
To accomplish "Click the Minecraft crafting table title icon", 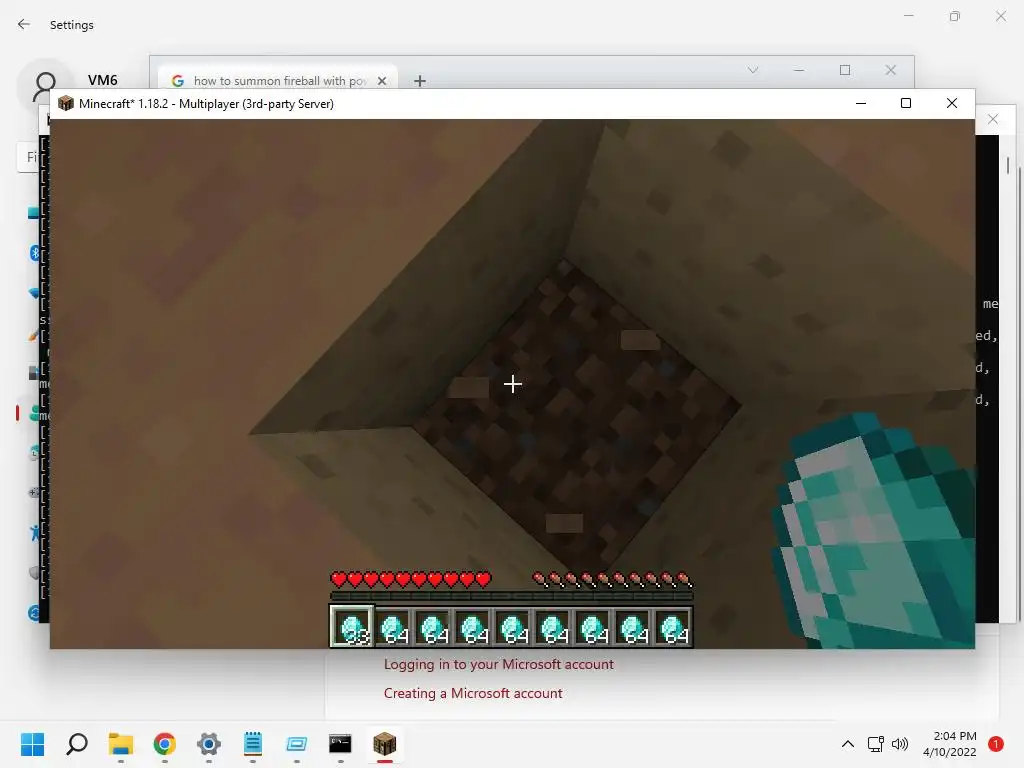I will (x=66, y=103).
